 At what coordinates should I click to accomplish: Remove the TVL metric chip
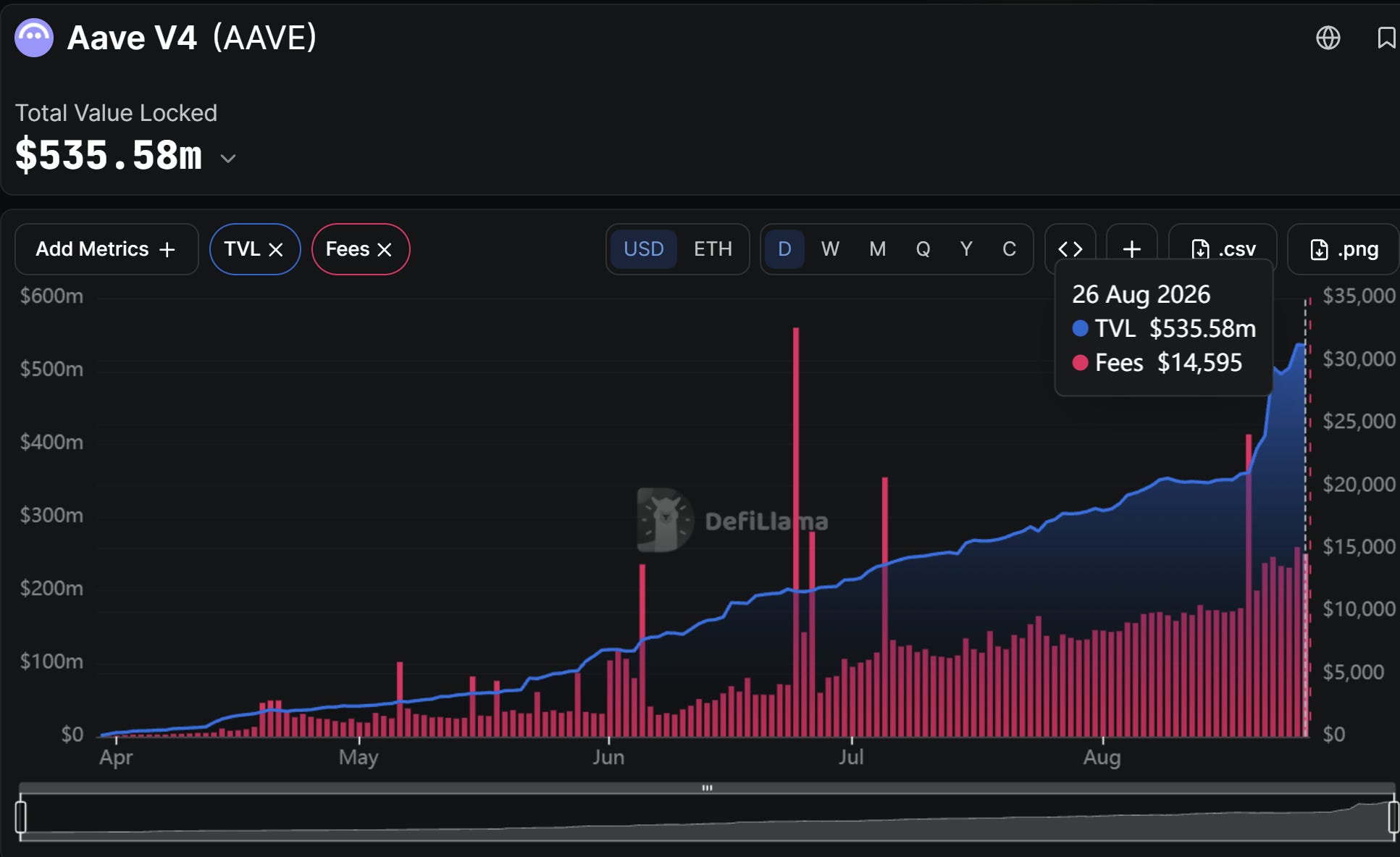[x=276, y=250]
